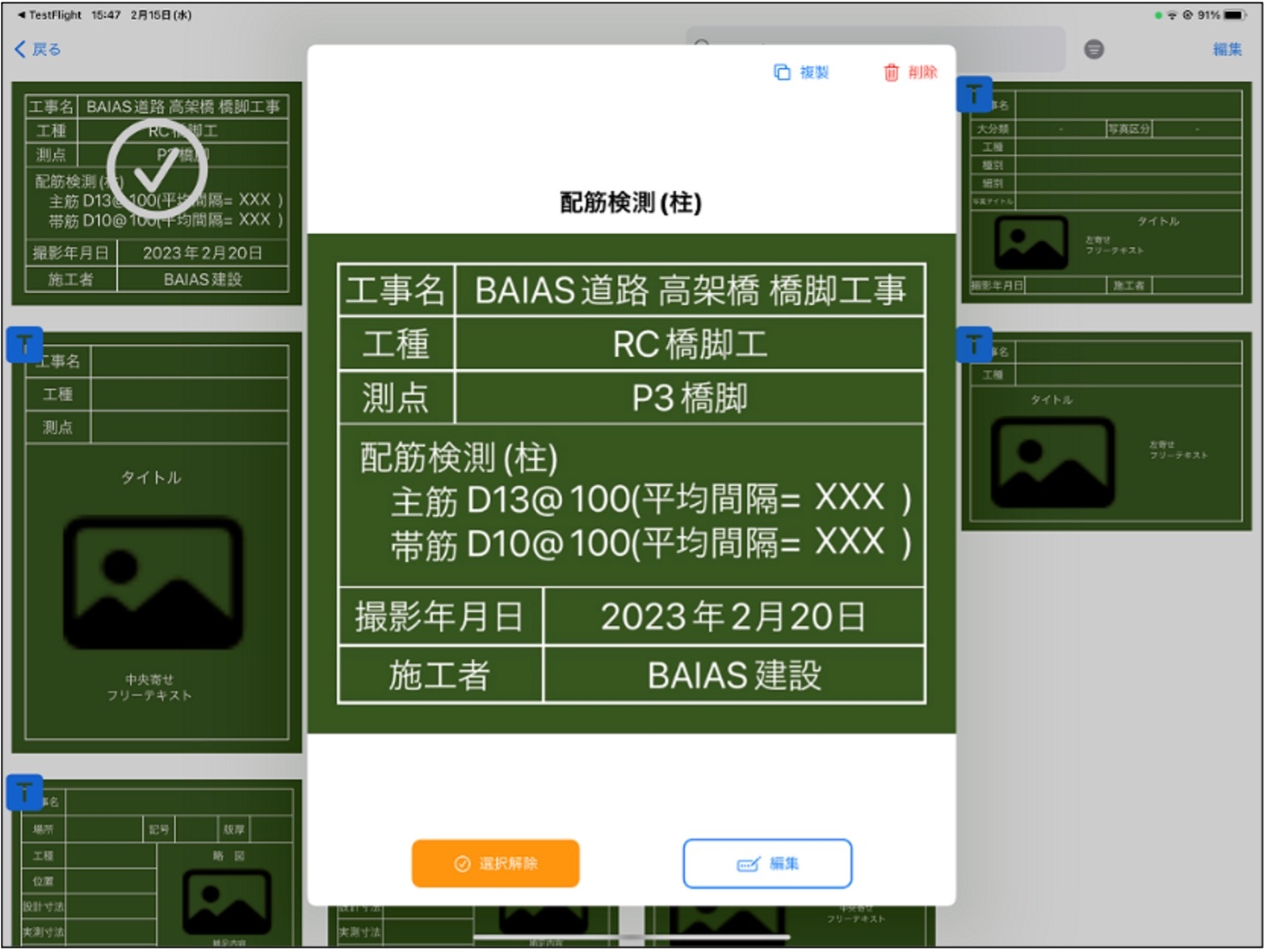The height and width of the screenshot is (952, 1268).
Task: Click the red 削除 trash icon
Action: (891, 73)
